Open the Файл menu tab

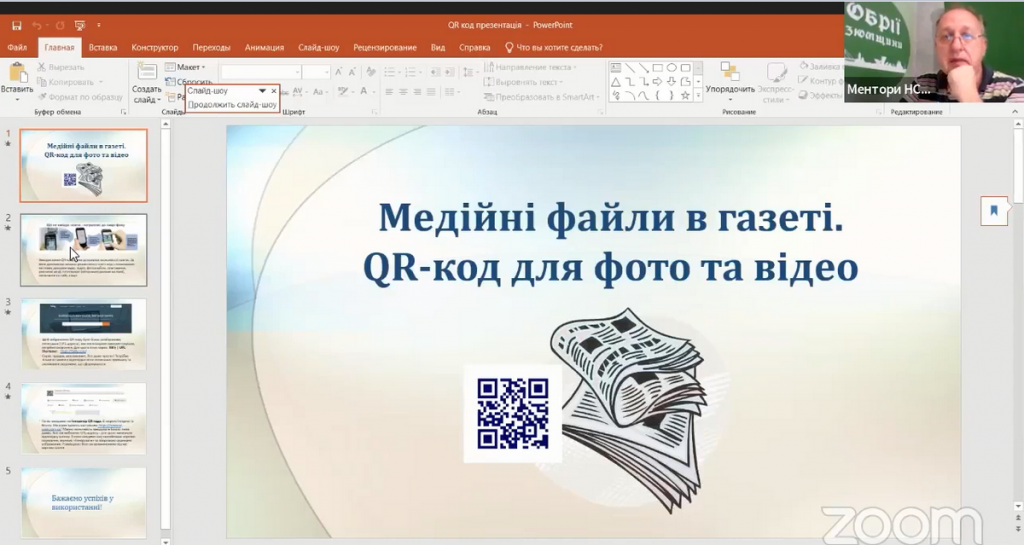tap(17, 48)
